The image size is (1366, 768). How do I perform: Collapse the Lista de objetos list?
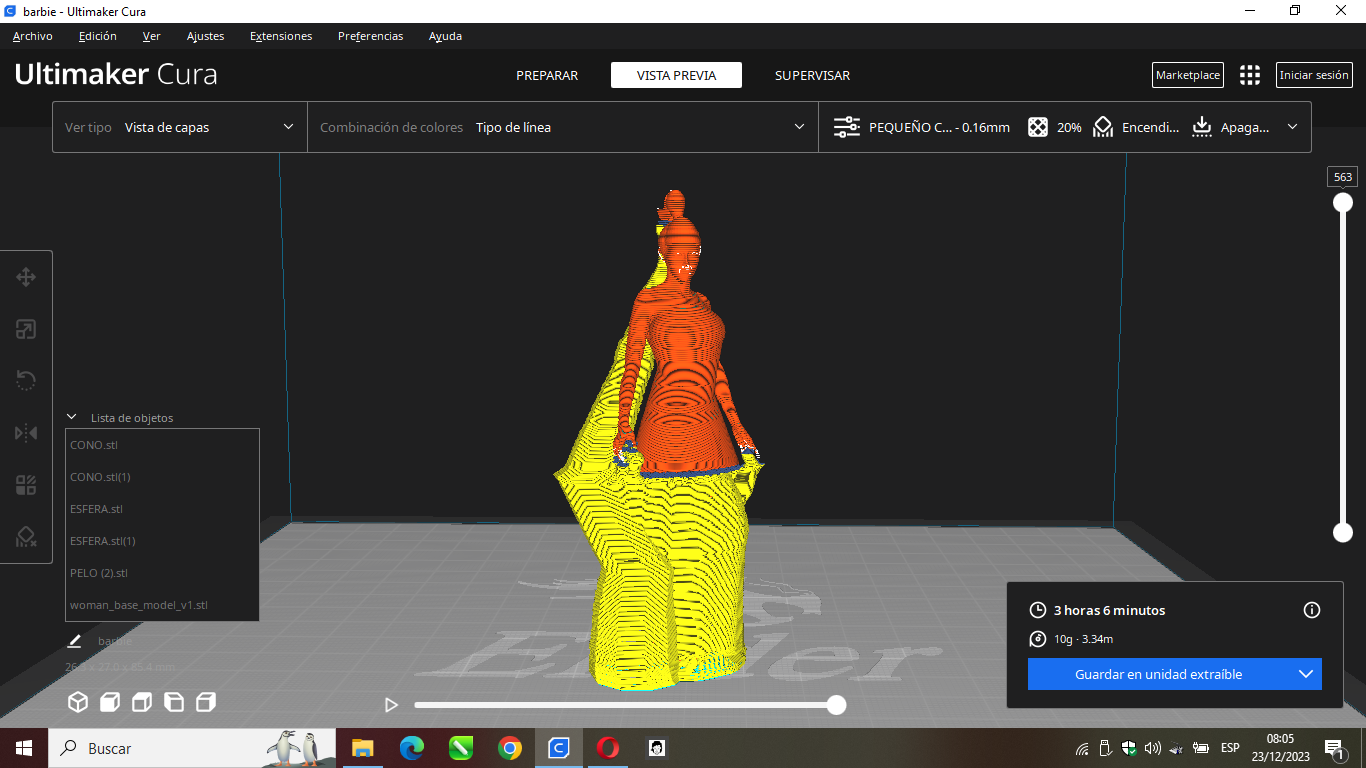(72, 417)
